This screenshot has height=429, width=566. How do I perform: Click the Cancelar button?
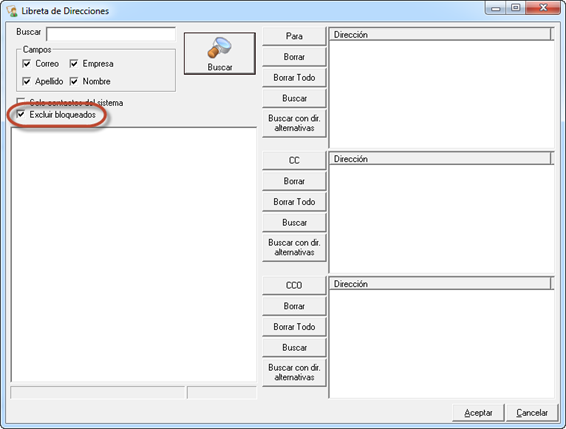[532, 412]
